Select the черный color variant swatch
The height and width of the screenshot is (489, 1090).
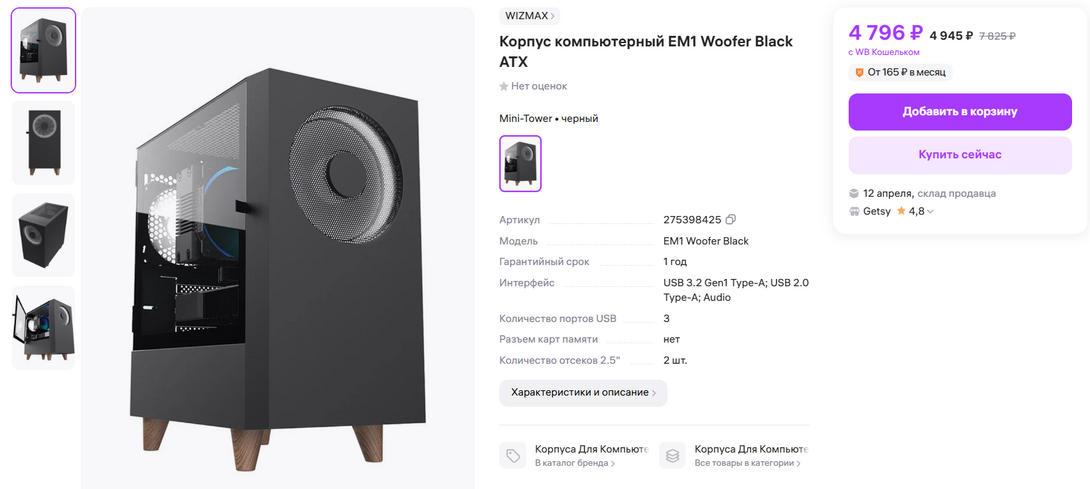coord(520,163)
